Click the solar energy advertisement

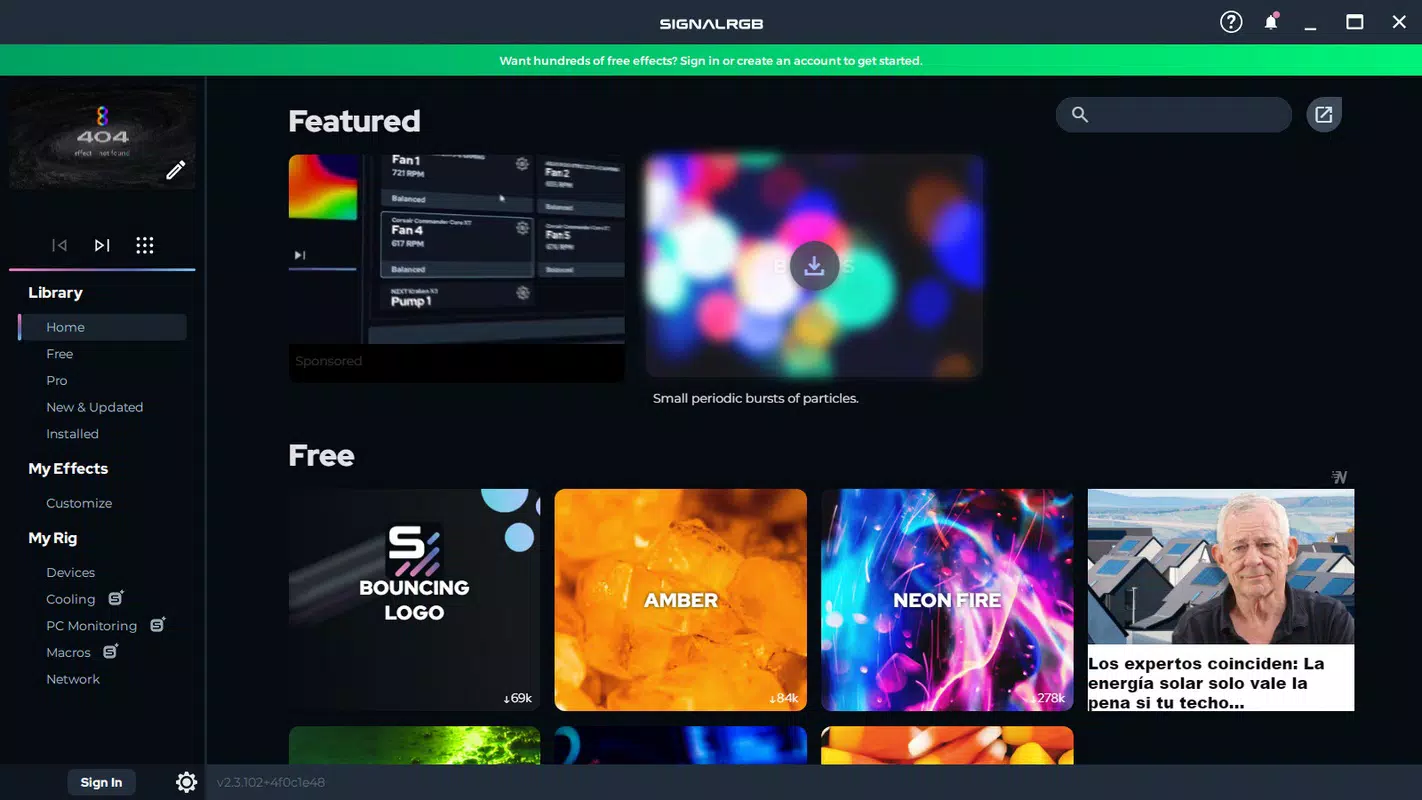(x=1221, y=600)
